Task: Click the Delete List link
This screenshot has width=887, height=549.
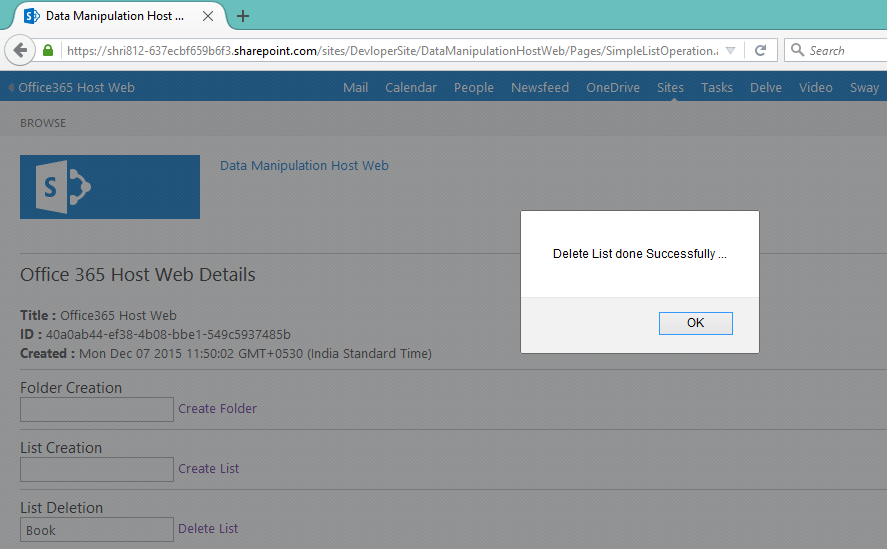Action: tap(208, 529)
